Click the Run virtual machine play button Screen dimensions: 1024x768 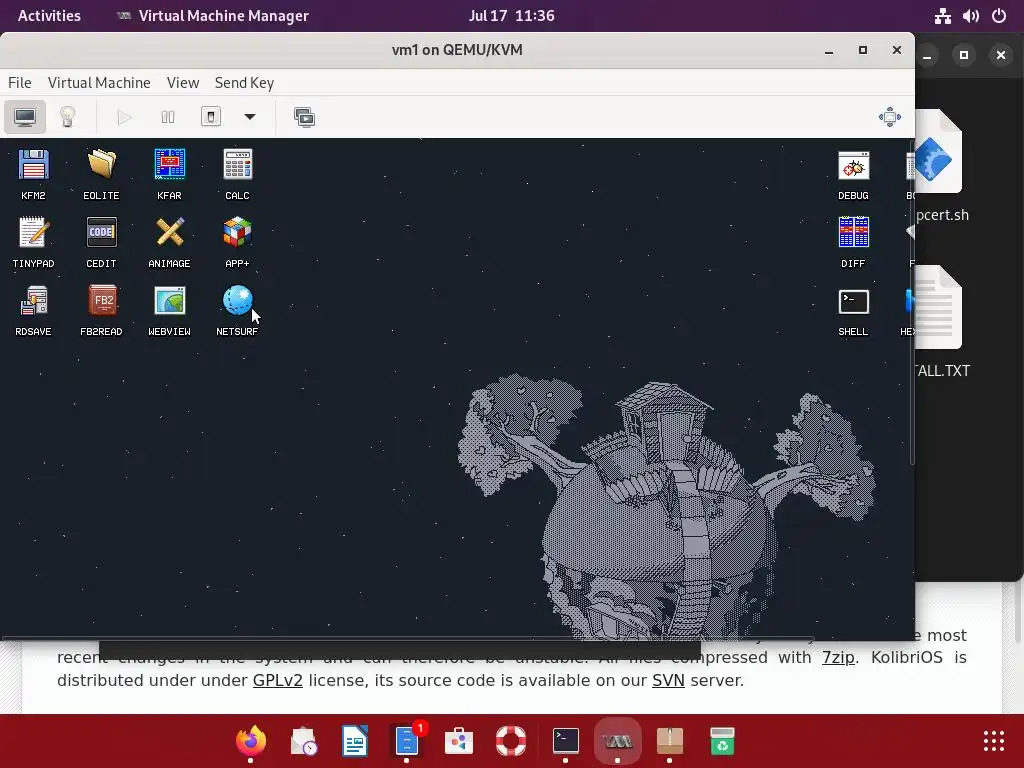124,117
